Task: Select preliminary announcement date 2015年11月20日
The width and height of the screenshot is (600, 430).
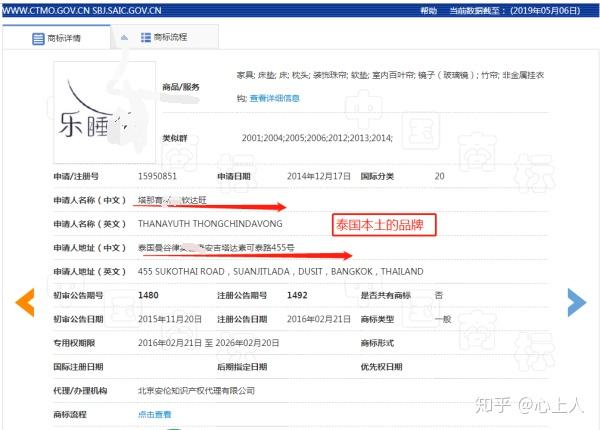Action: 170,319
